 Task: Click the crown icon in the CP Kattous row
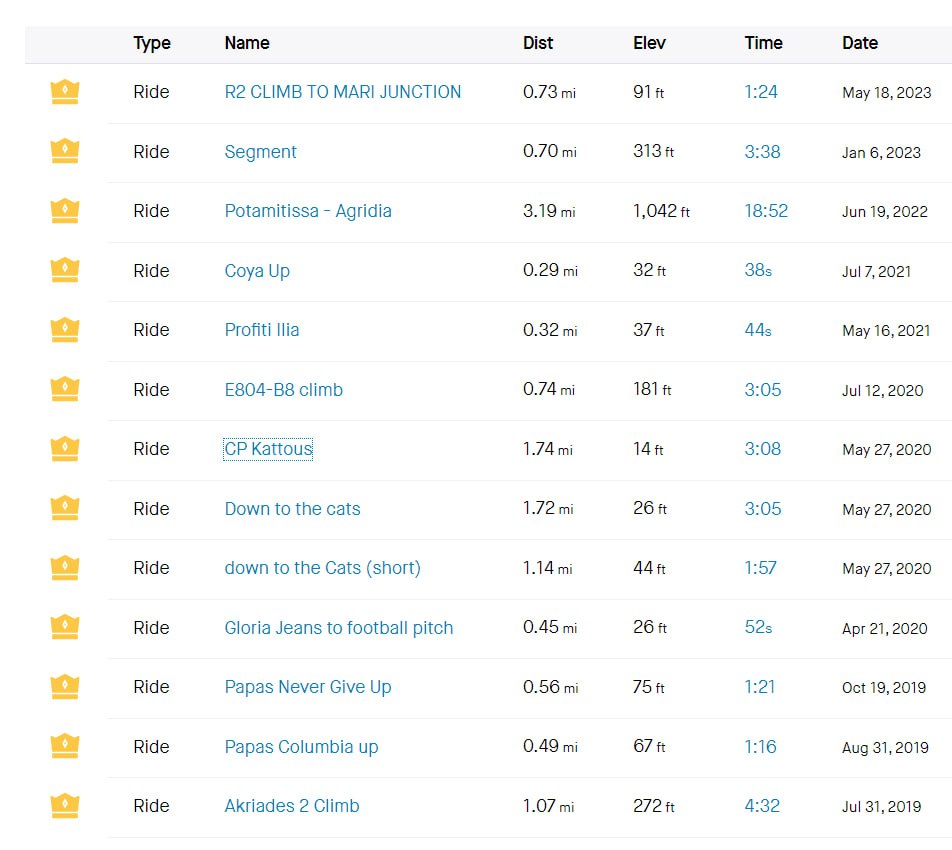(x=65, y=449)
